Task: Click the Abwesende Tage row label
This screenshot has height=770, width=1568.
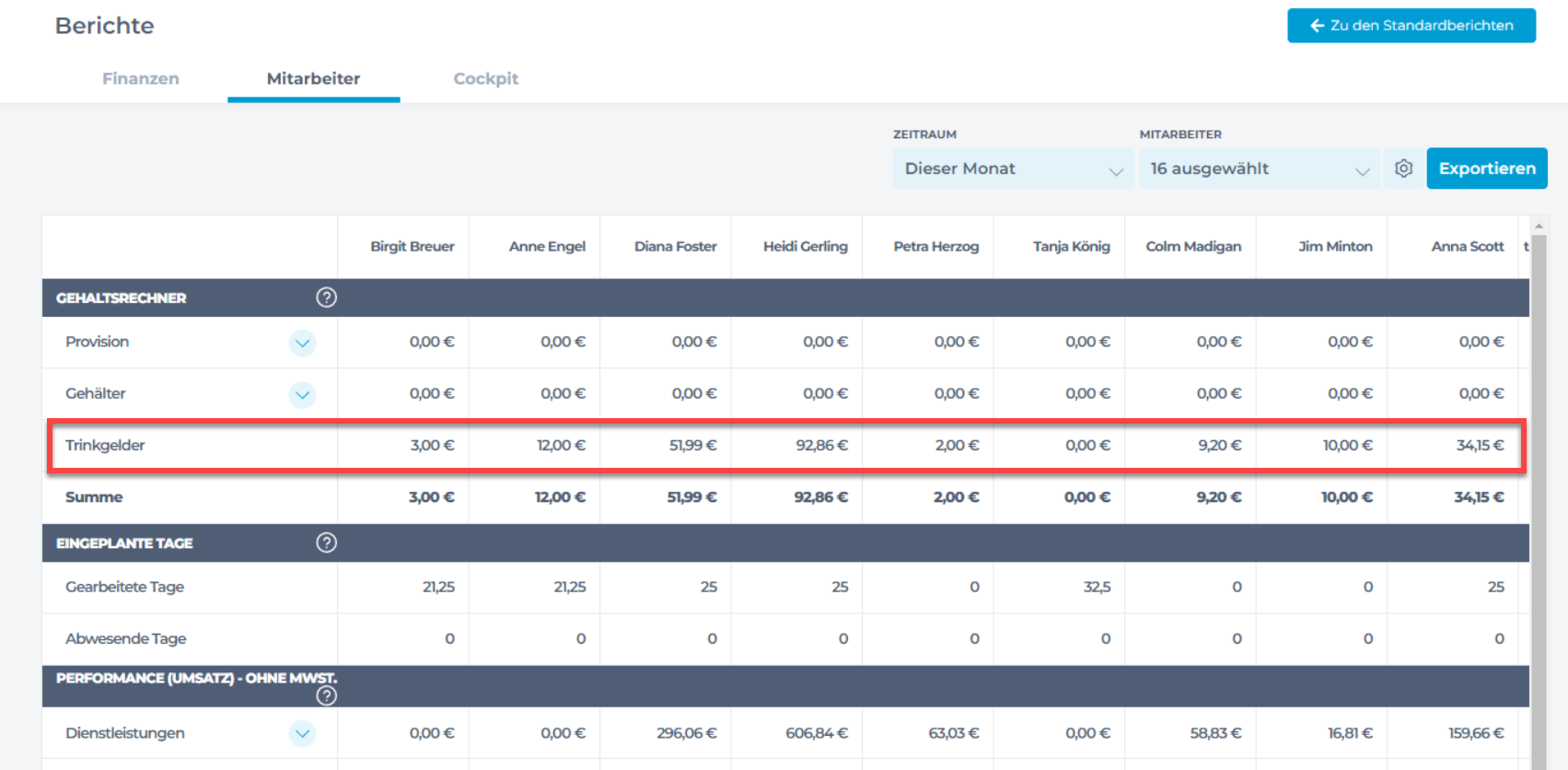Action: (x=125, y=638)
